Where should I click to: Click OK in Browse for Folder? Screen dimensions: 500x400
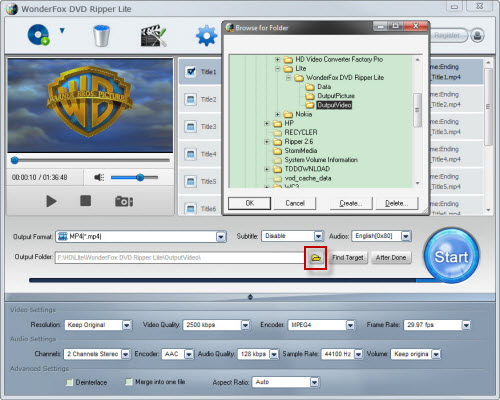click(x=249, y=203)
